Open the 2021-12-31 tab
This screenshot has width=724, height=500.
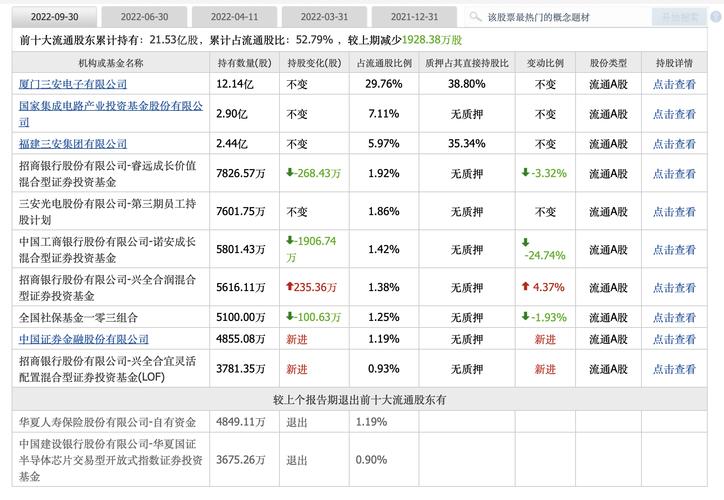coord(414,17)
